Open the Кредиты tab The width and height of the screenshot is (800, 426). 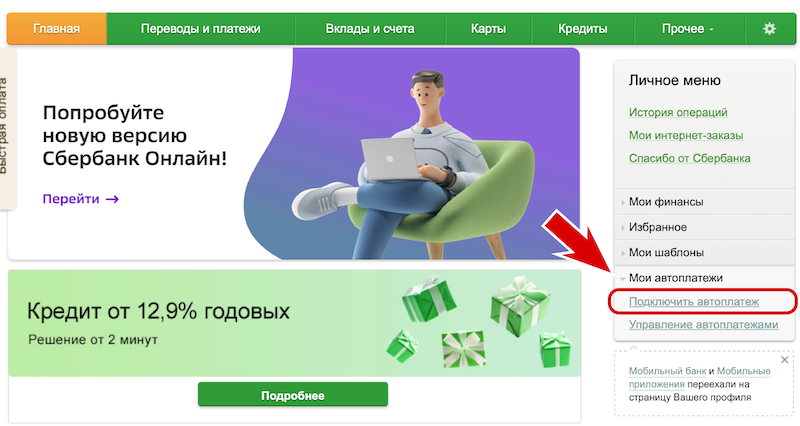583,29
